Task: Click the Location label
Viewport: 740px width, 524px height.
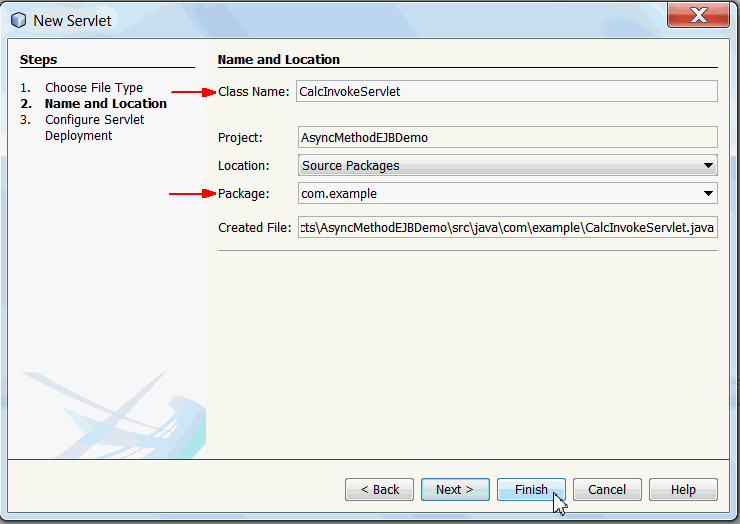Action: pos(244,166)
